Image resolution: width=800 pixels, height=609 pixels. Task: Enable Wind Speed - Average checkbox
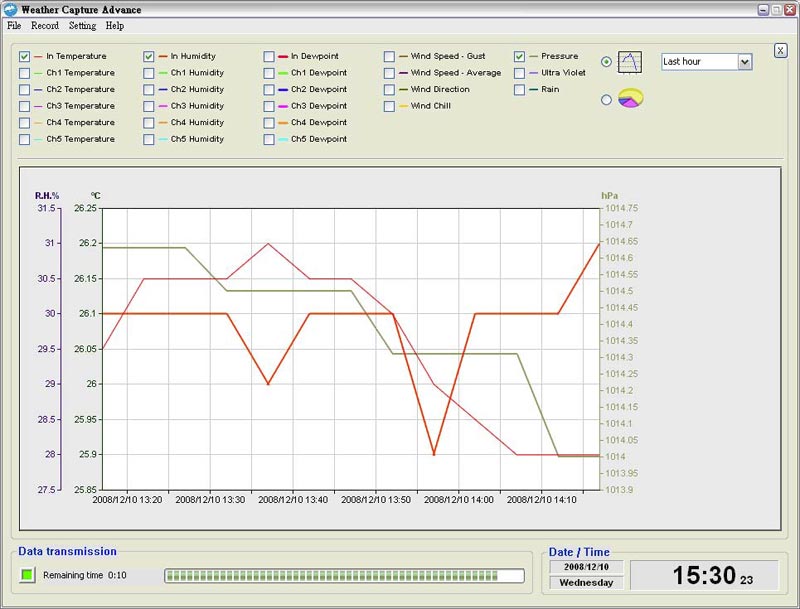[389, 73]
